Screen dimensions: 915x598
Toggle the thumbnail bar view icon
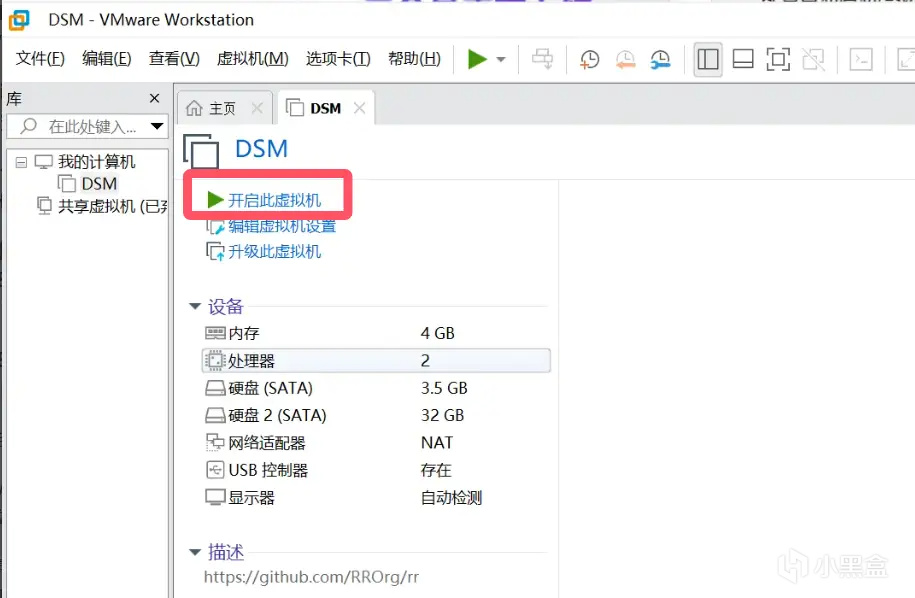tap(743, 59)
